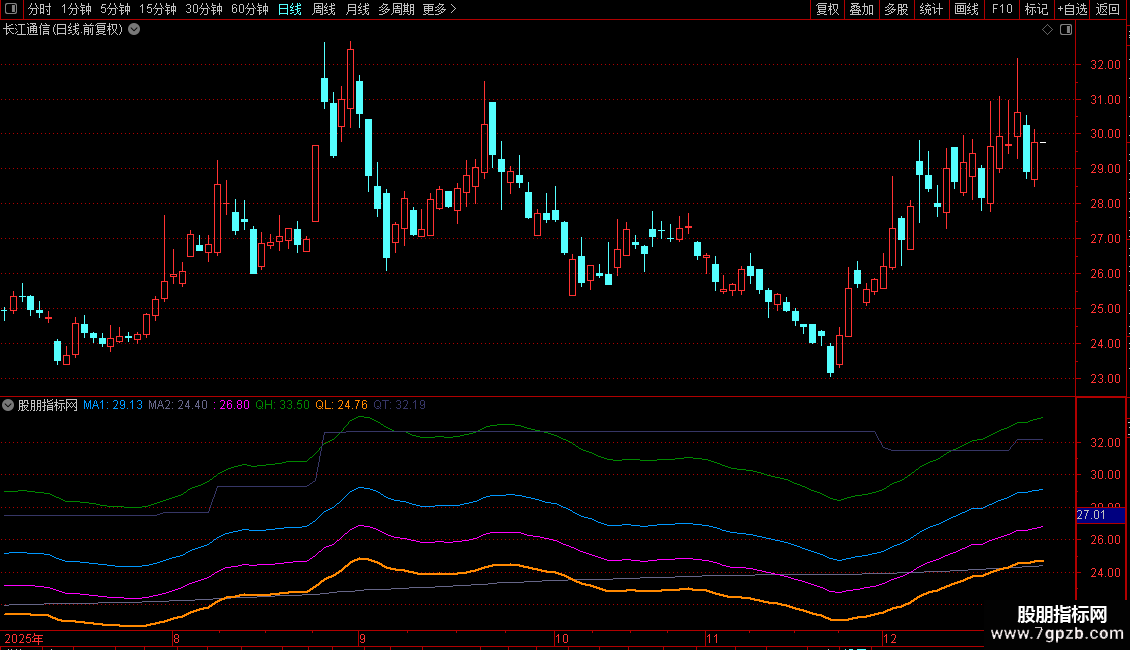The width and height of the screenshot is (1130, 650).
Task: Expand the 股朋指标网 indicator dropdown
Action: (9, 406)
